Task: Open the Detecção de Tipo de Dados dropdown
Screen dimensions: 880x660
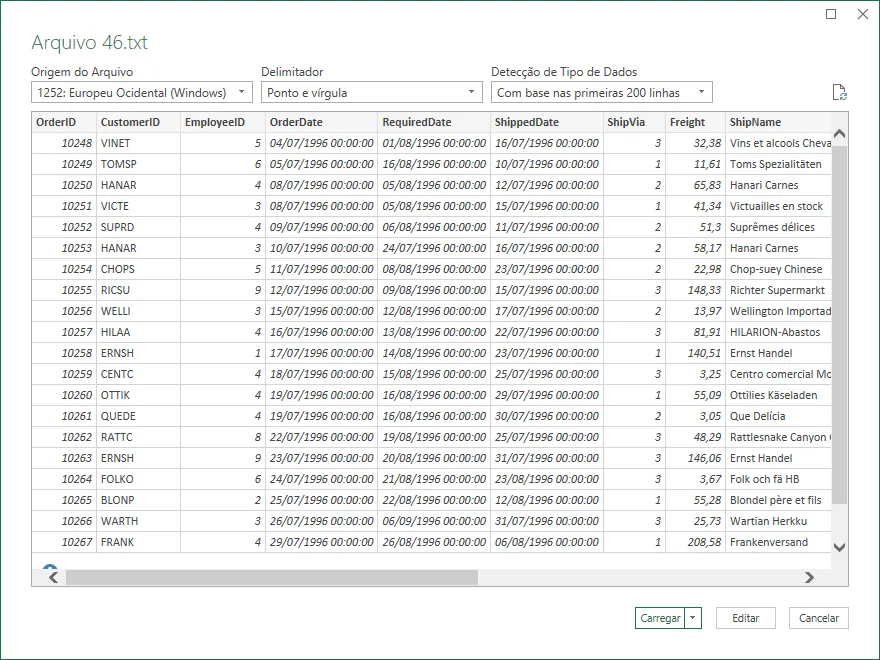Action: (602, 92)
